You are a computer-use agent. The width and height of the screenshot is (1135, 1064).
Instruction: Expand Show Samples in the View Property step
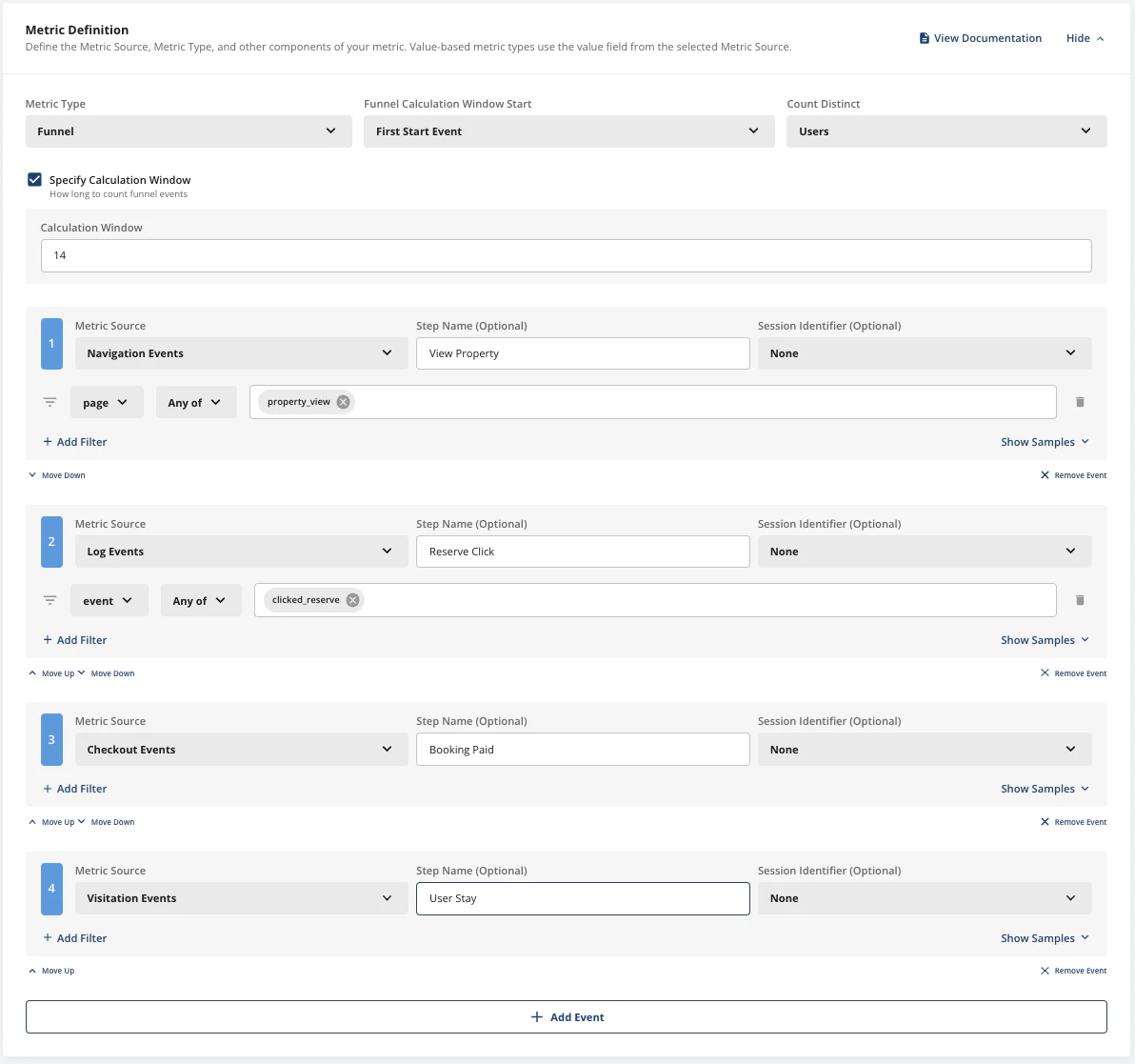tap(1045, 441)
